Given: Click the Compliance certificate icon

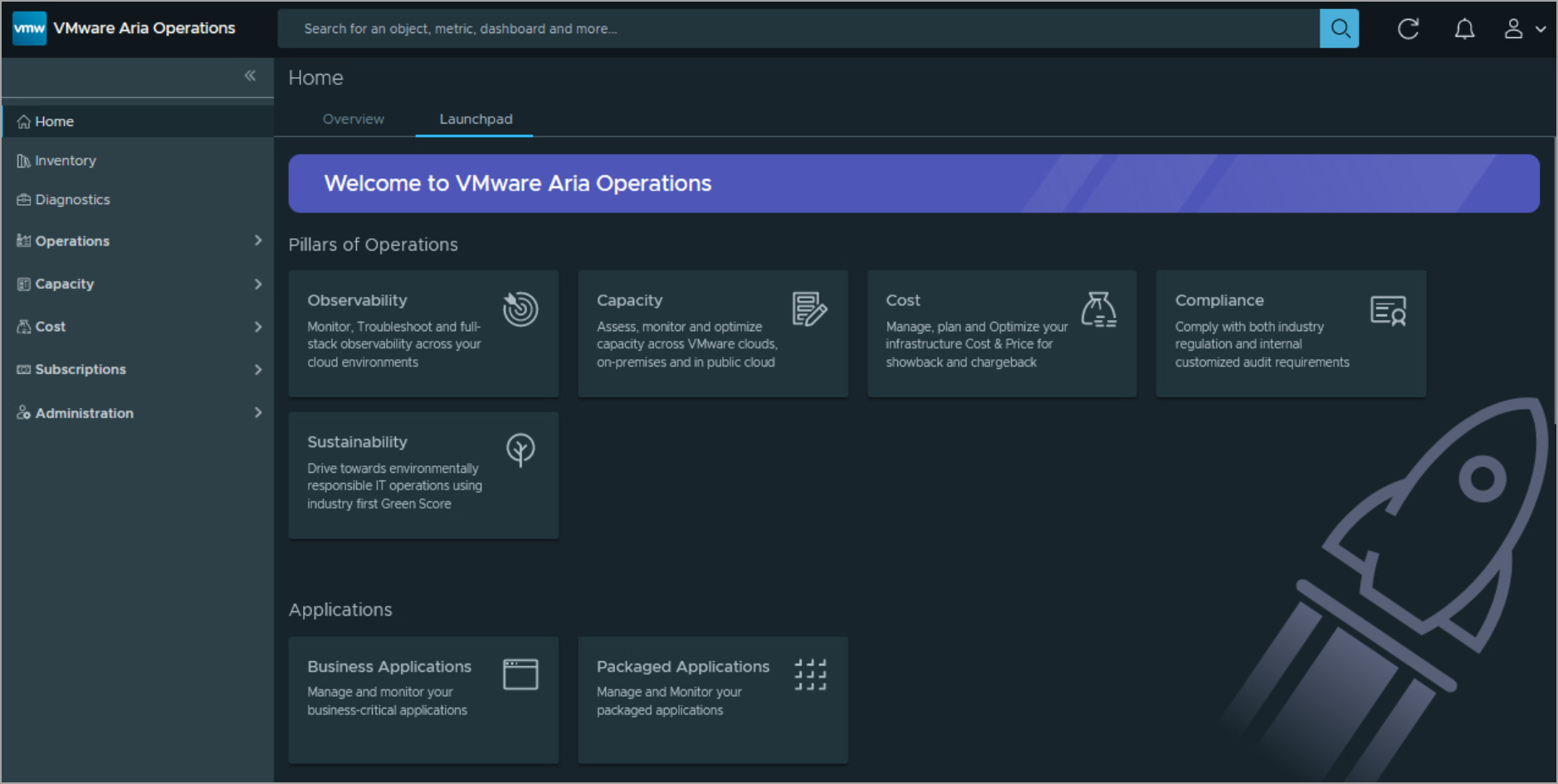Looking at the screenshot, I should 1388,311.
